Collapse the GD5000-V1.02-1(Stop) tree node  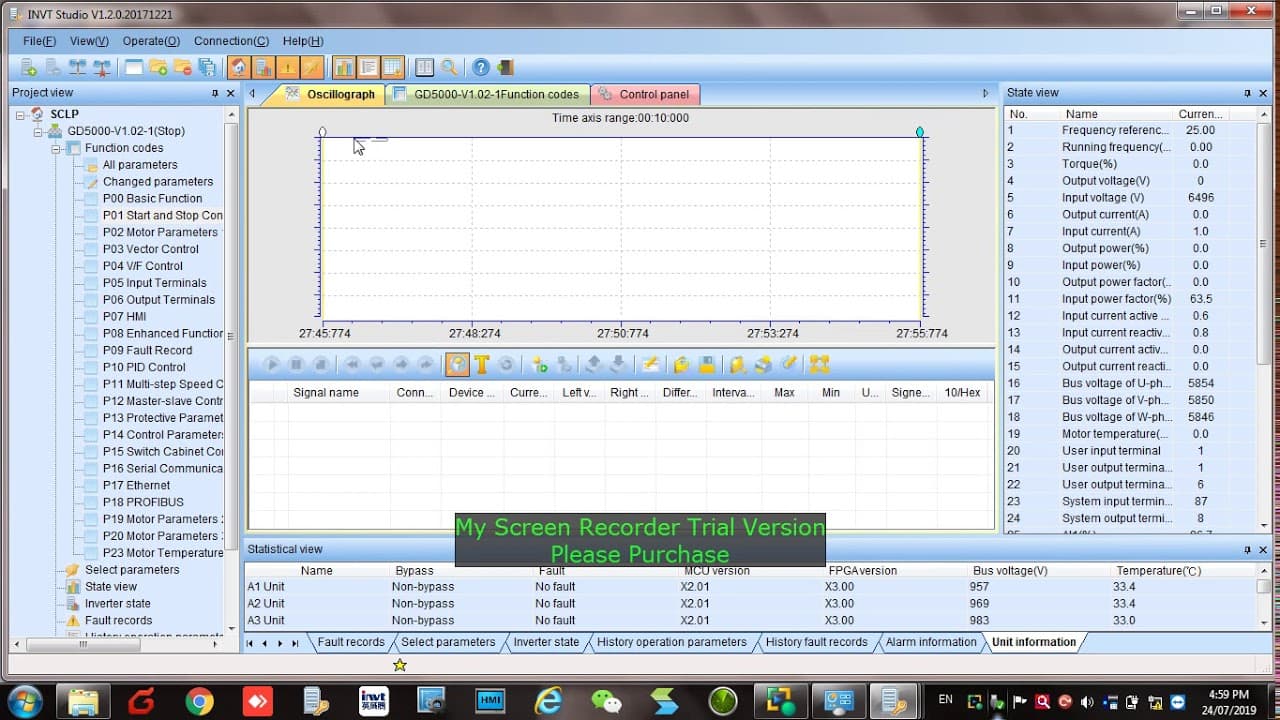(x=39, y=131)
